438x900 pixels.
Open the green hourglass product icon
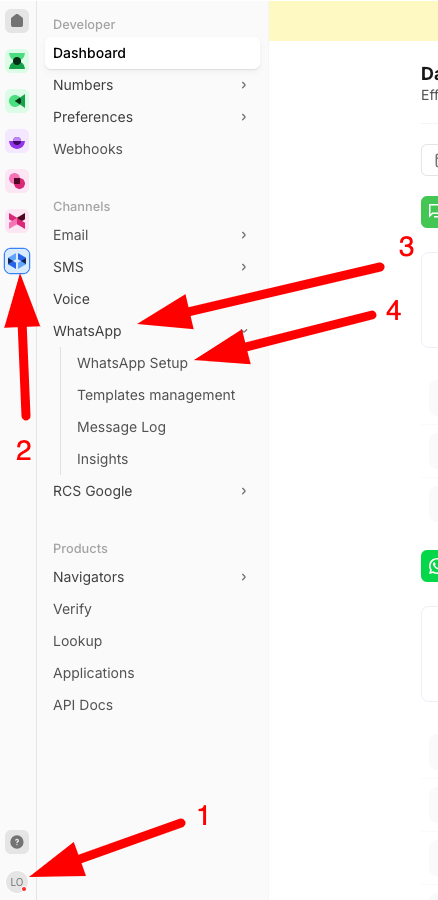click(x=17, y=61)
